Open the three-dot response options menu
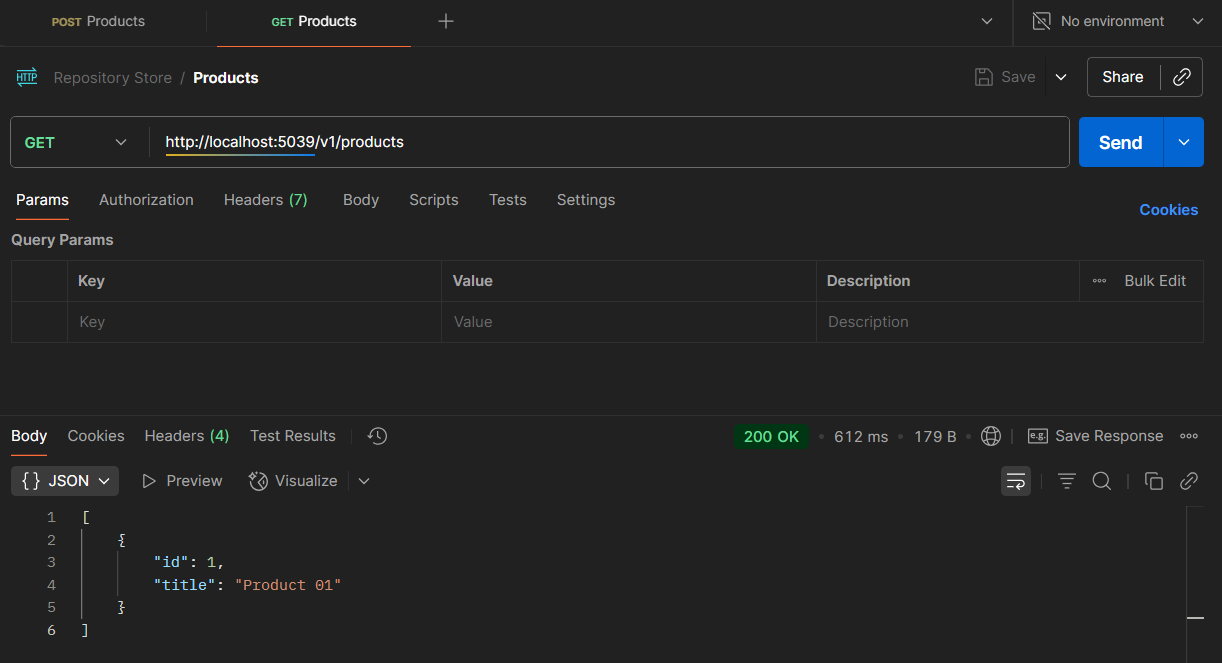Image resolution: width=1222 pixels, height=663 pixels. [x=1189, y=436]
